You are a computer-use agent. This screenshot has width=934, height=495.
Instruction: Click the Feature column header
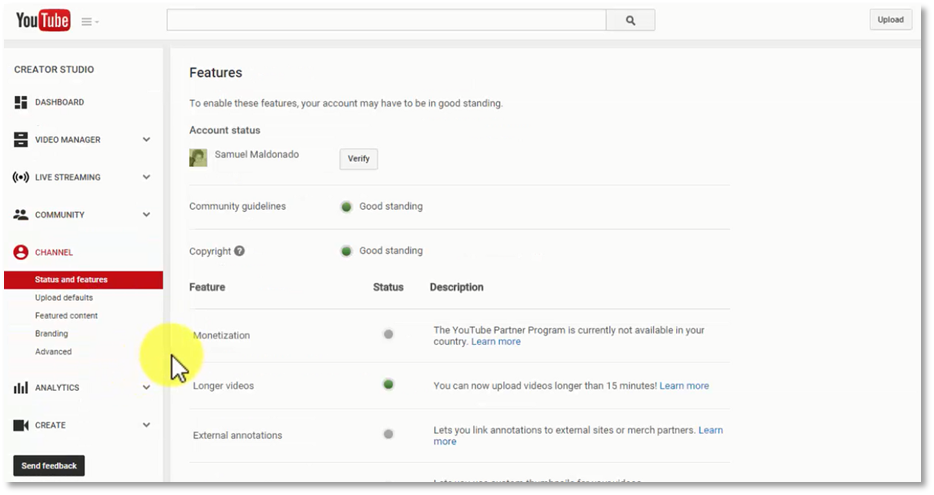[207, 287]
